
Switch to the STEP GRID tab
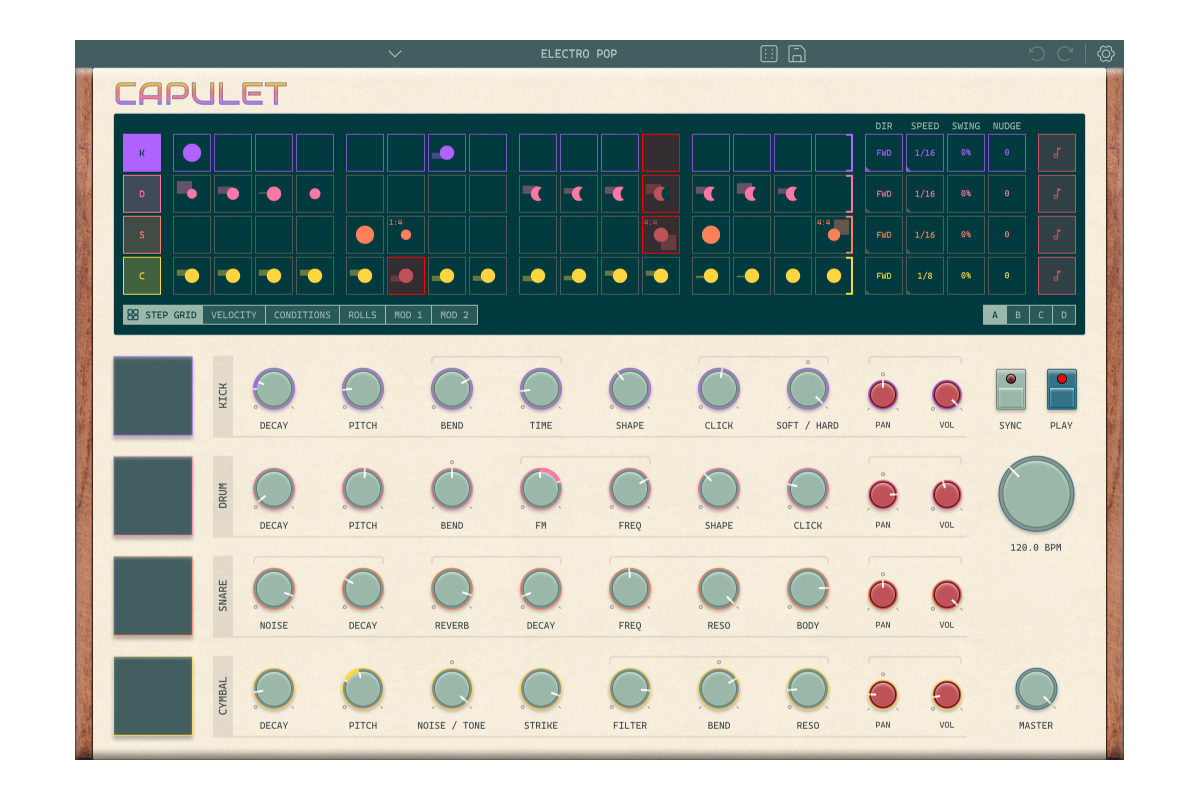[x=162, y=315]
